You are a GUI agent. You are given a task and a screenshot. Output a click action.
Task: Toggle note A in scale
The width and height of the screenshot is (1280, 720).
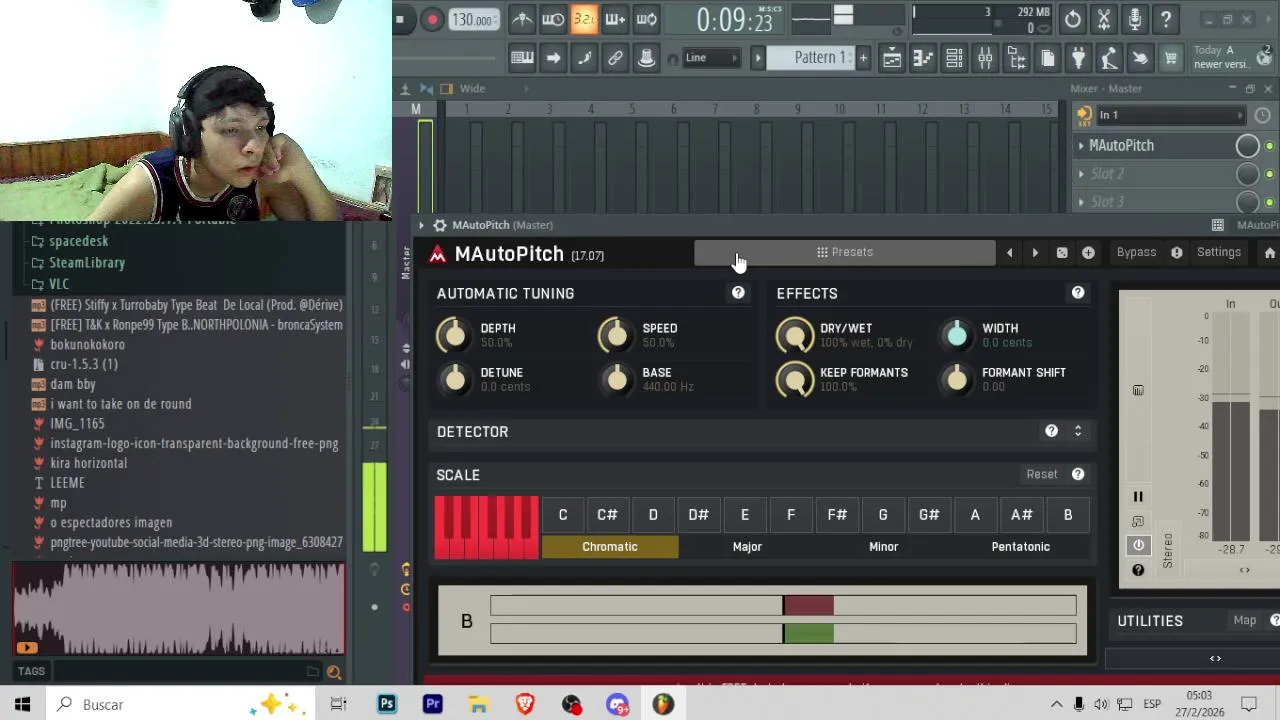pos(975,515)
